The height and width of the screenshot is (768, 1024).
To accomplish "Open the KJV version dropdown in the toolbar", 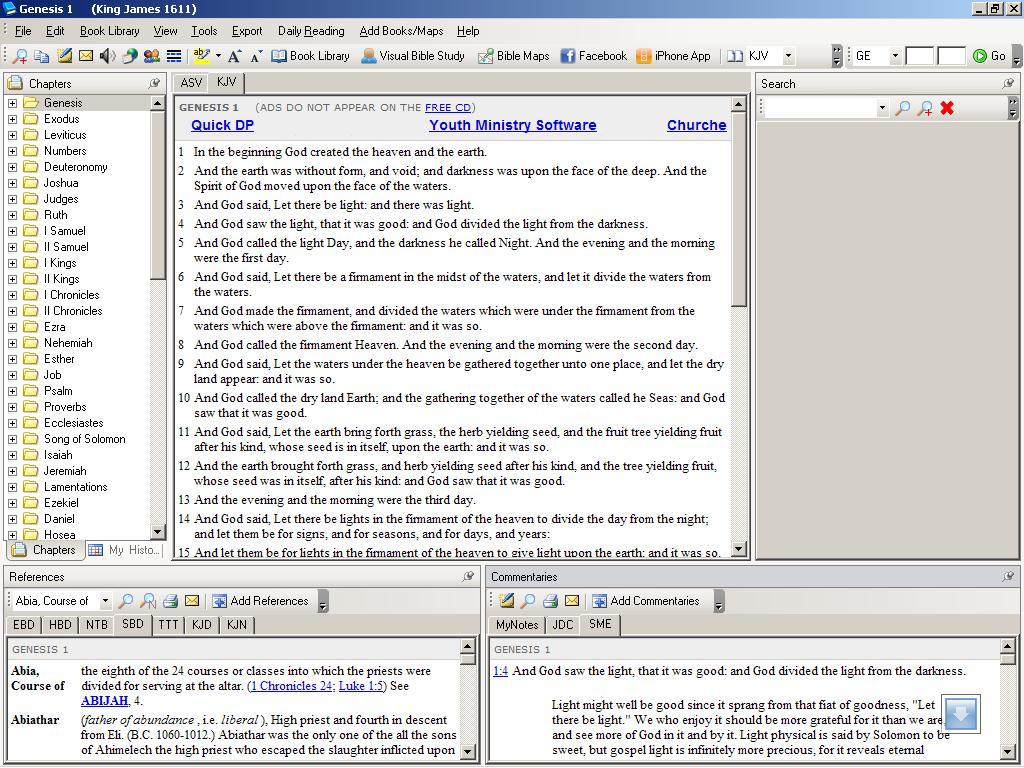I will [x=788, y=56].
